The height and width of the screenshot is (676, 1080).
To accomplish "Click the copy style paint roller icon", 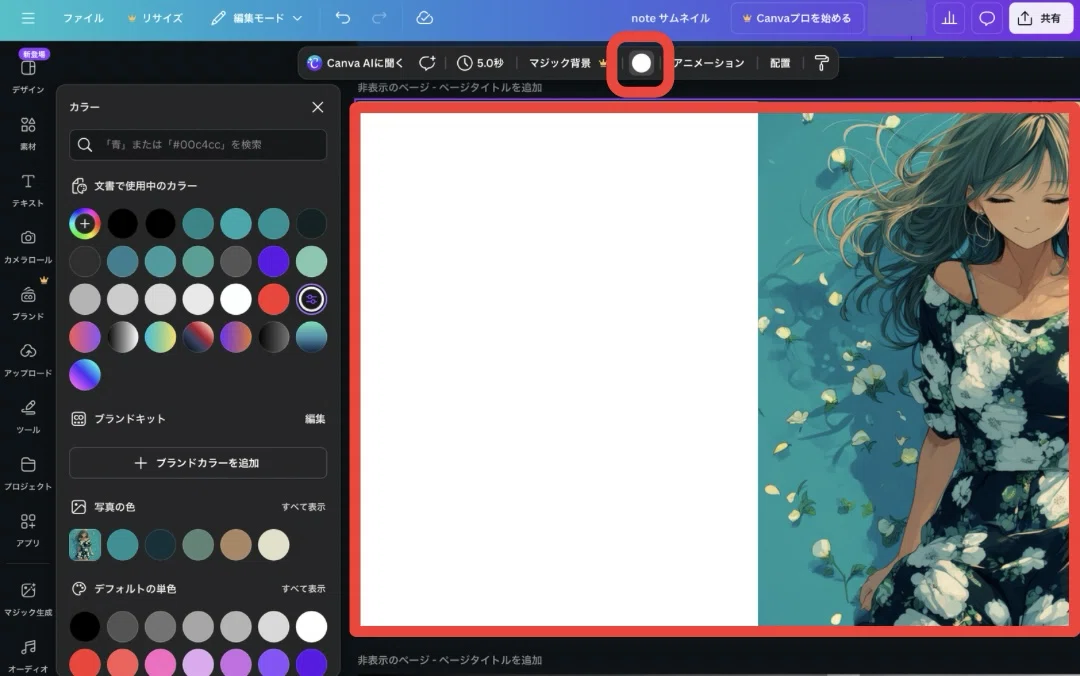I will pyautogui.click(x=821, y=63).
